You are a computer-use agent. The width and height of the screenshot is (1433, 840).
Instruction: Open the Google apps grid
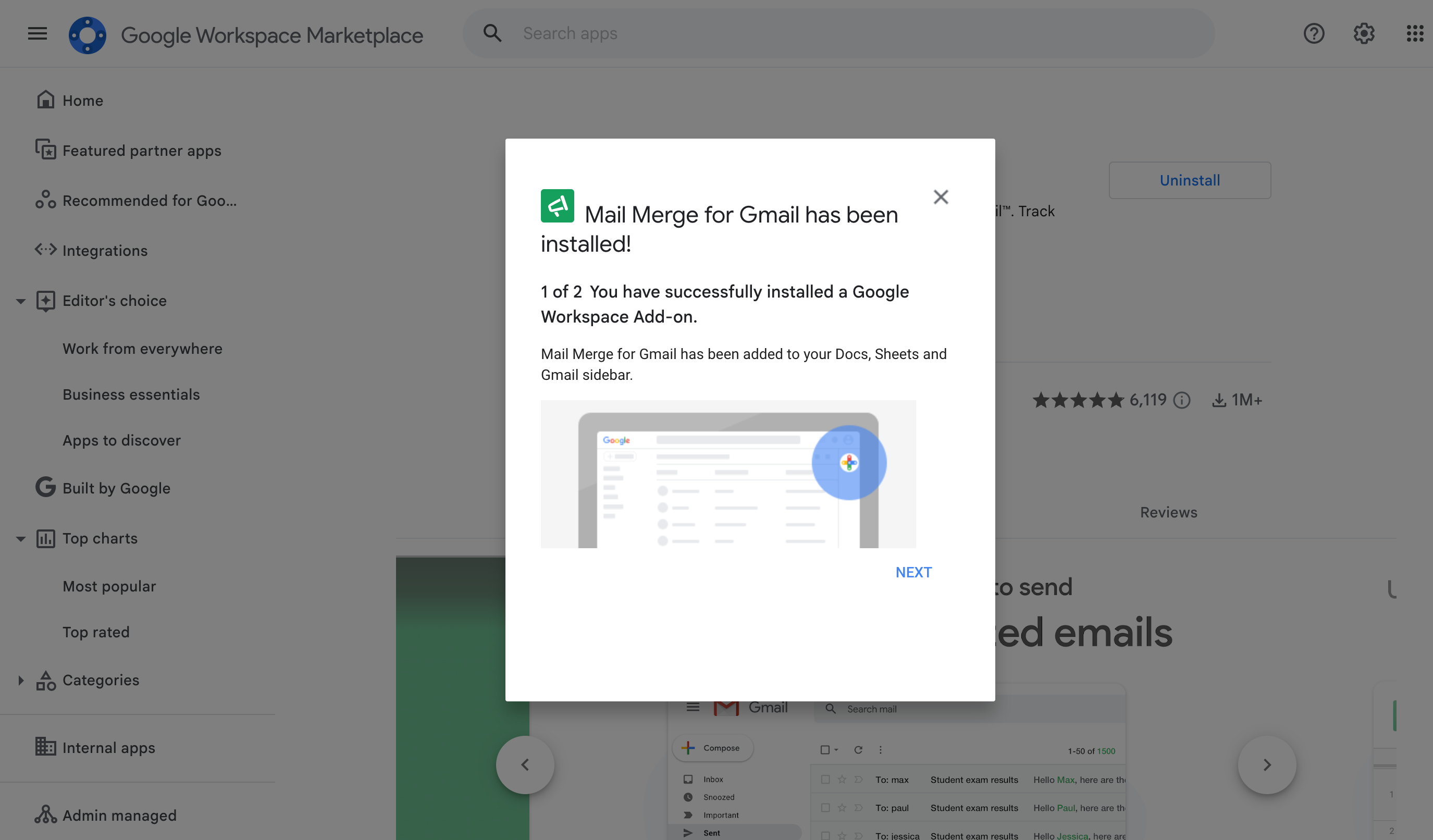1415,33
